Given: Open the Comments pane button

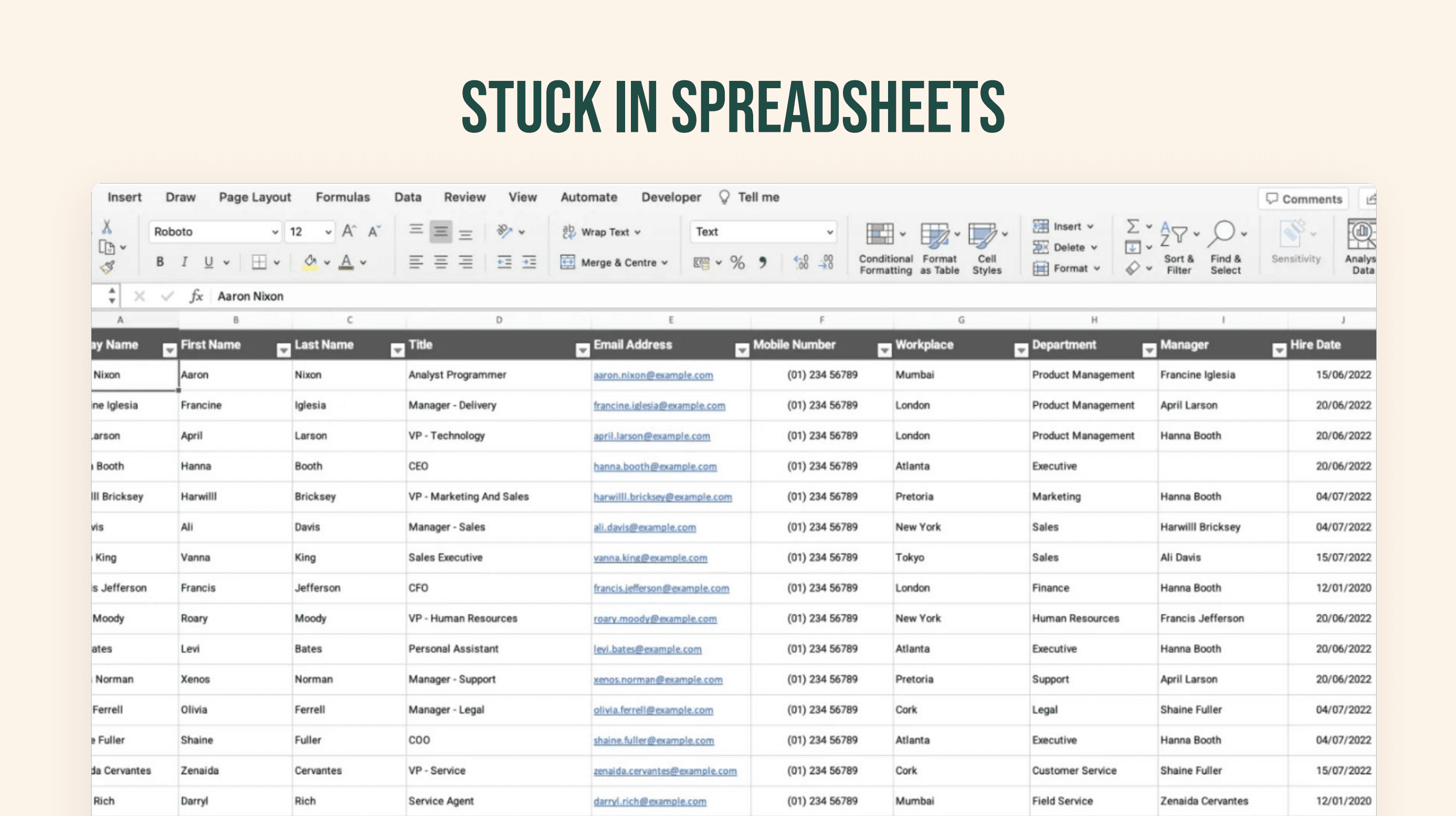Looking at the screenshot, I should tap(1303, 199).
